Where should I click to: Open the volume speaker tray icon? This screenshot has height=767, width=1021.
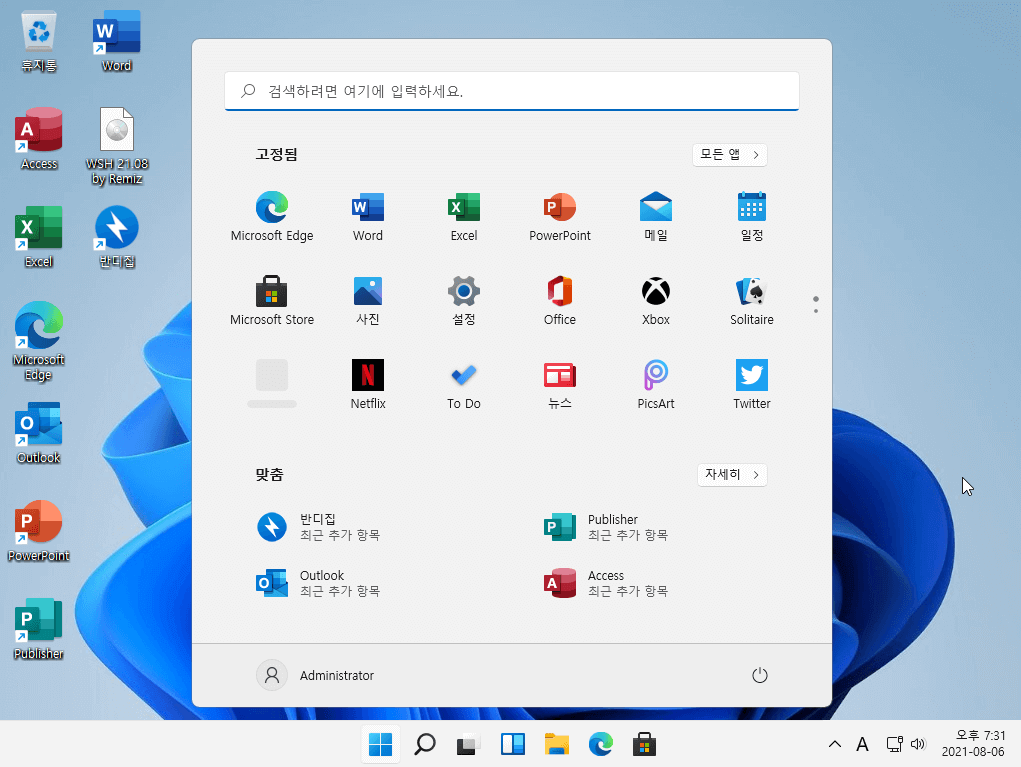point(918,744)
